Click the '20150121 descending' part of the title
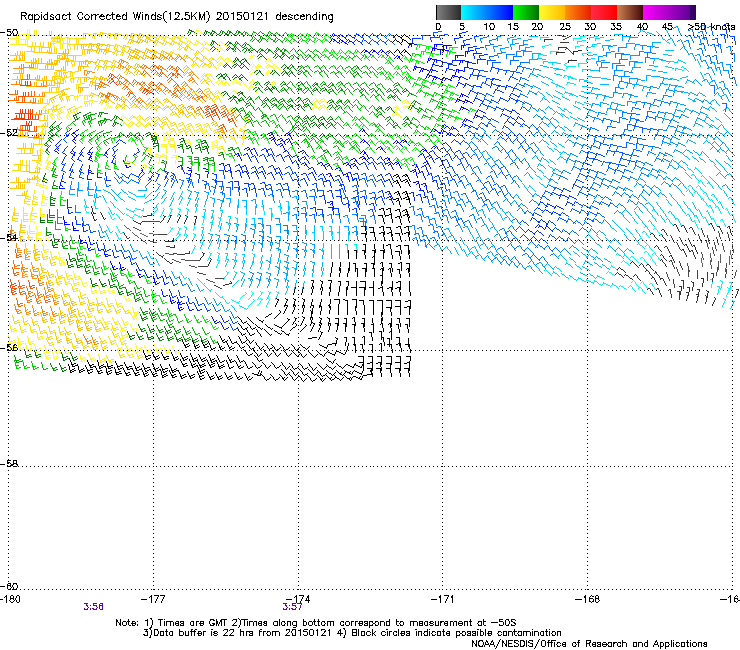 pos(275,17)
